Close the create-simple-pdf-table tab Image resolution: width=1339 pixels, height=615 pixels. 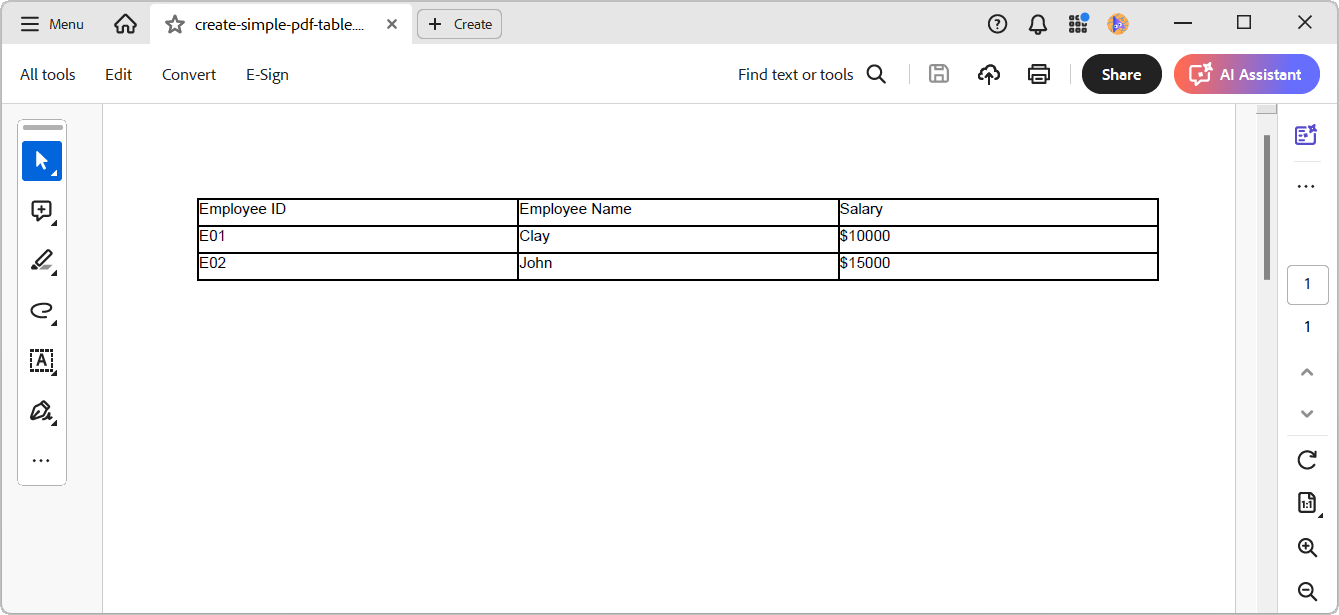[393, 24]
